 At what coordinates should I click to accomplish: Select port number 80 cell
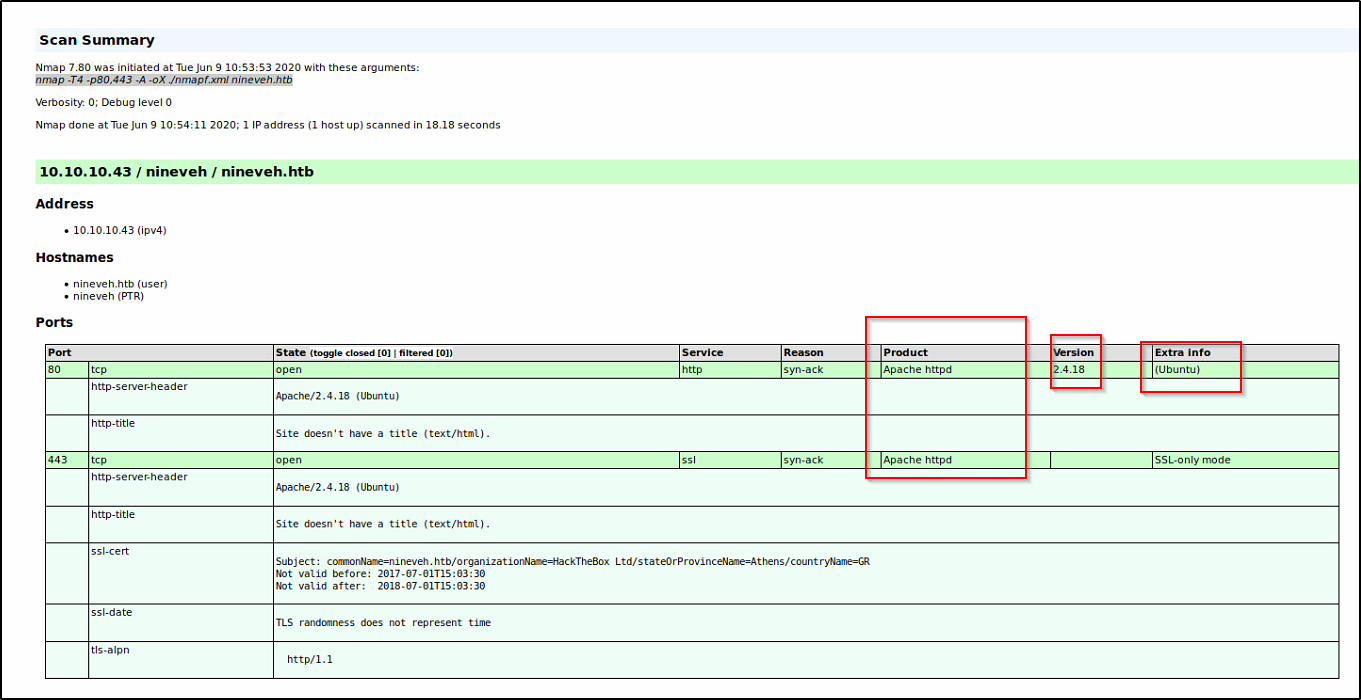tap(67, 369)
